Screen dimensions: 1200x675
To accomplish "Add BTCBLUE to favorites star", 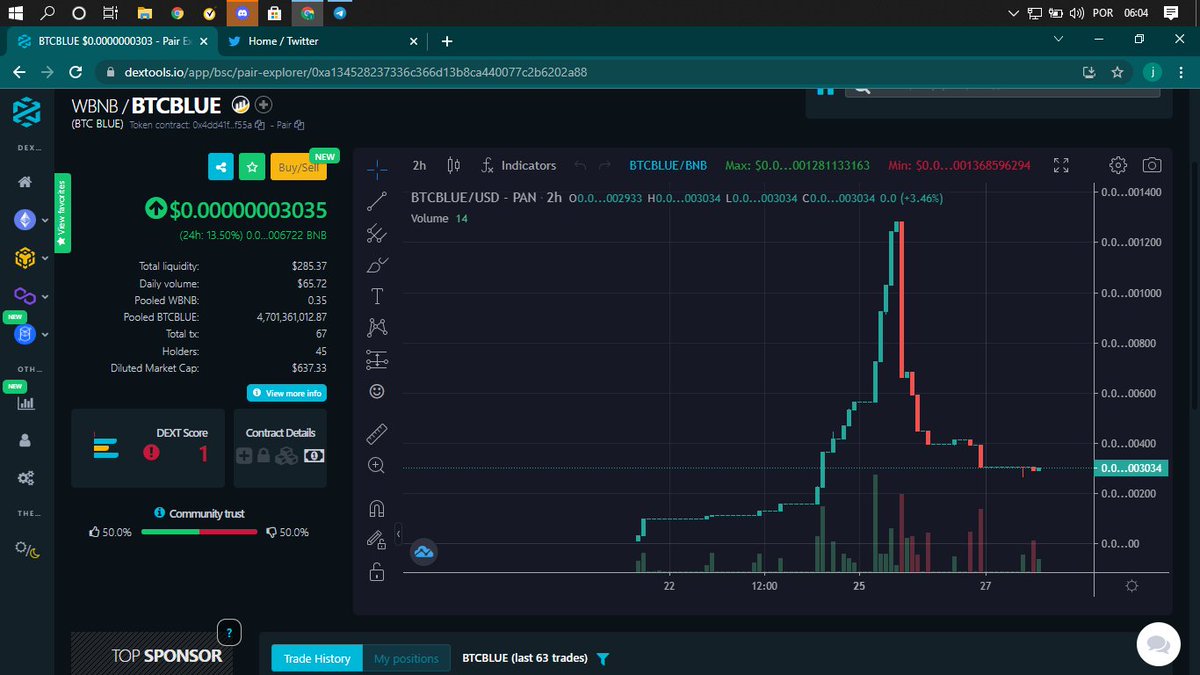I will pyautogui.click(x=253, y=167).
